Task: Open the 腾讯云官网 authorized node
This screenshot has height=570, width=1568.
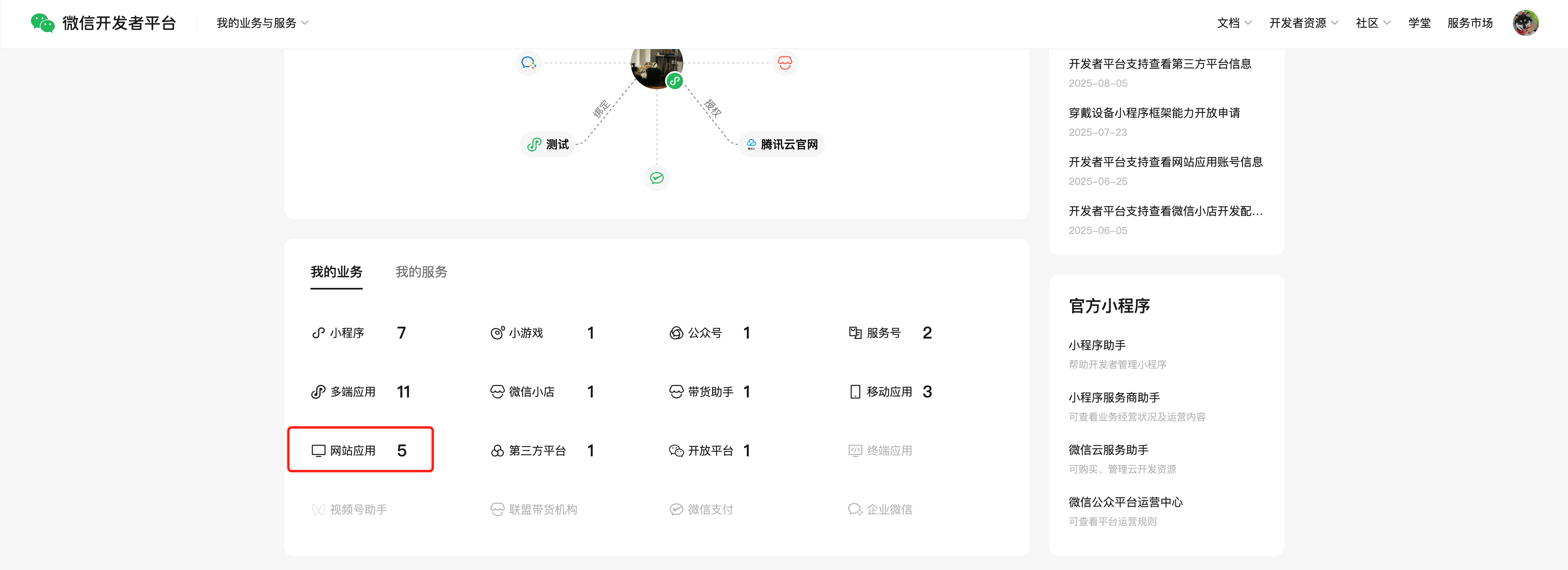Action: click(782, 144)
